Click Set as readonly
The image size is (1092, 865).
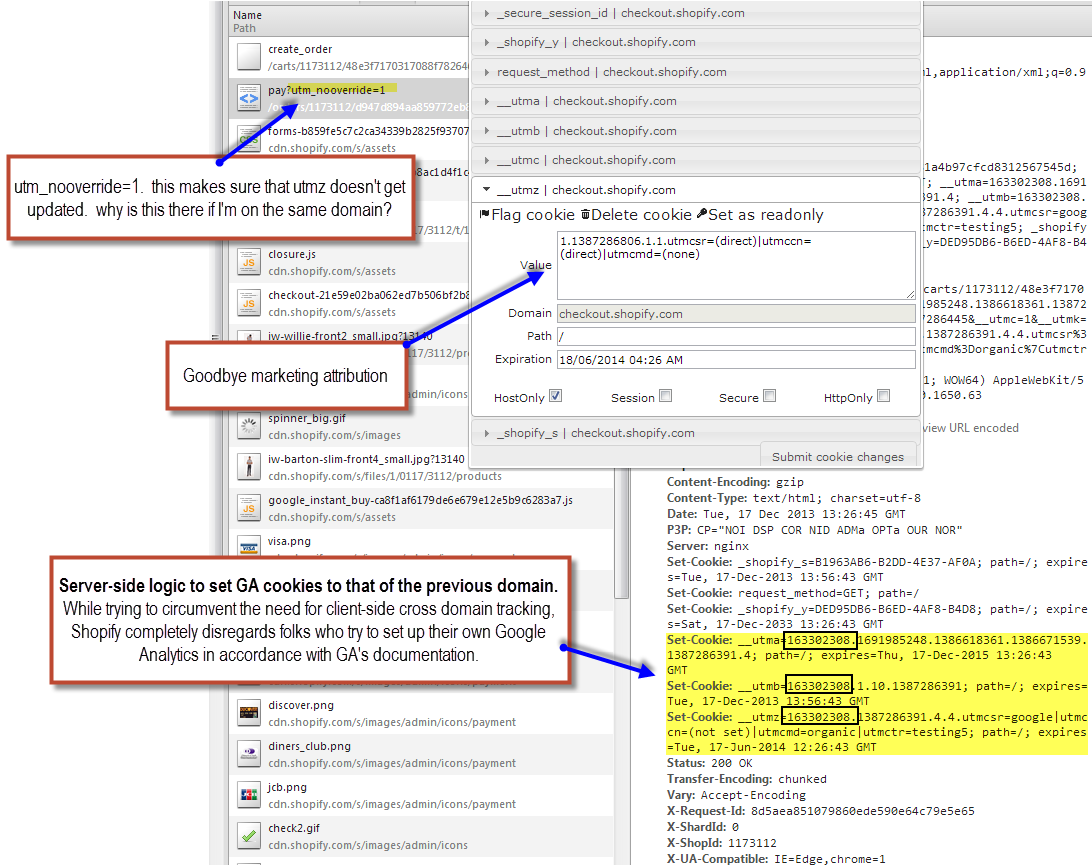[x=760, y=215]
